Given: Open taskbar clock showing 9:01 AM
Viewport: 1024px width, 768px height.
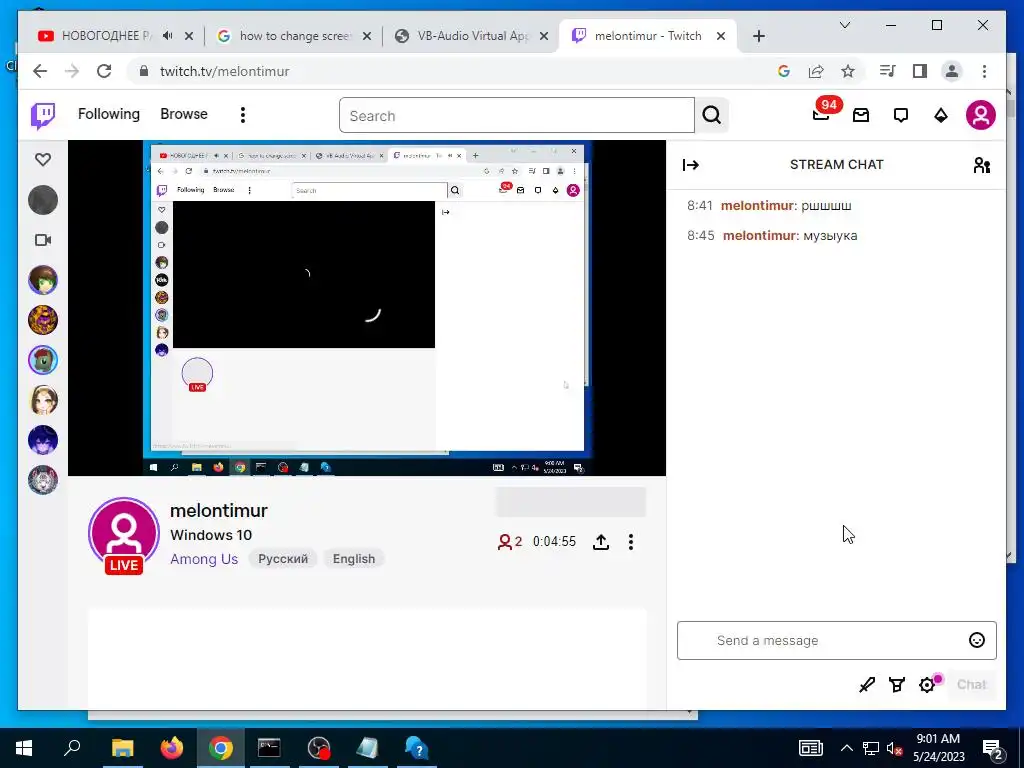Looking at the screenshot, I should coord(938,748).
